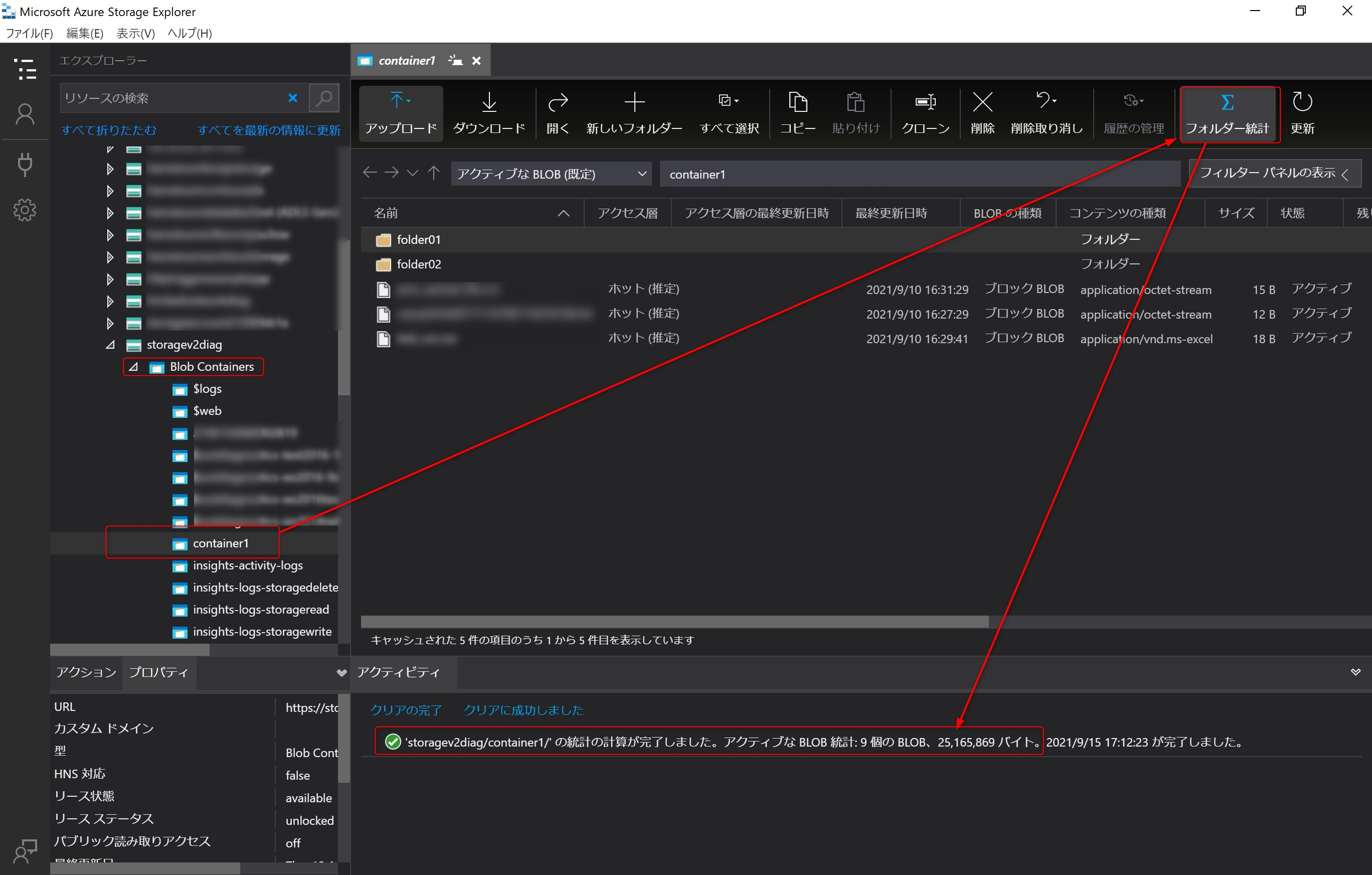1372x875 pixels.
Task: Open the 表示 menu
Action: click(135, 34)
